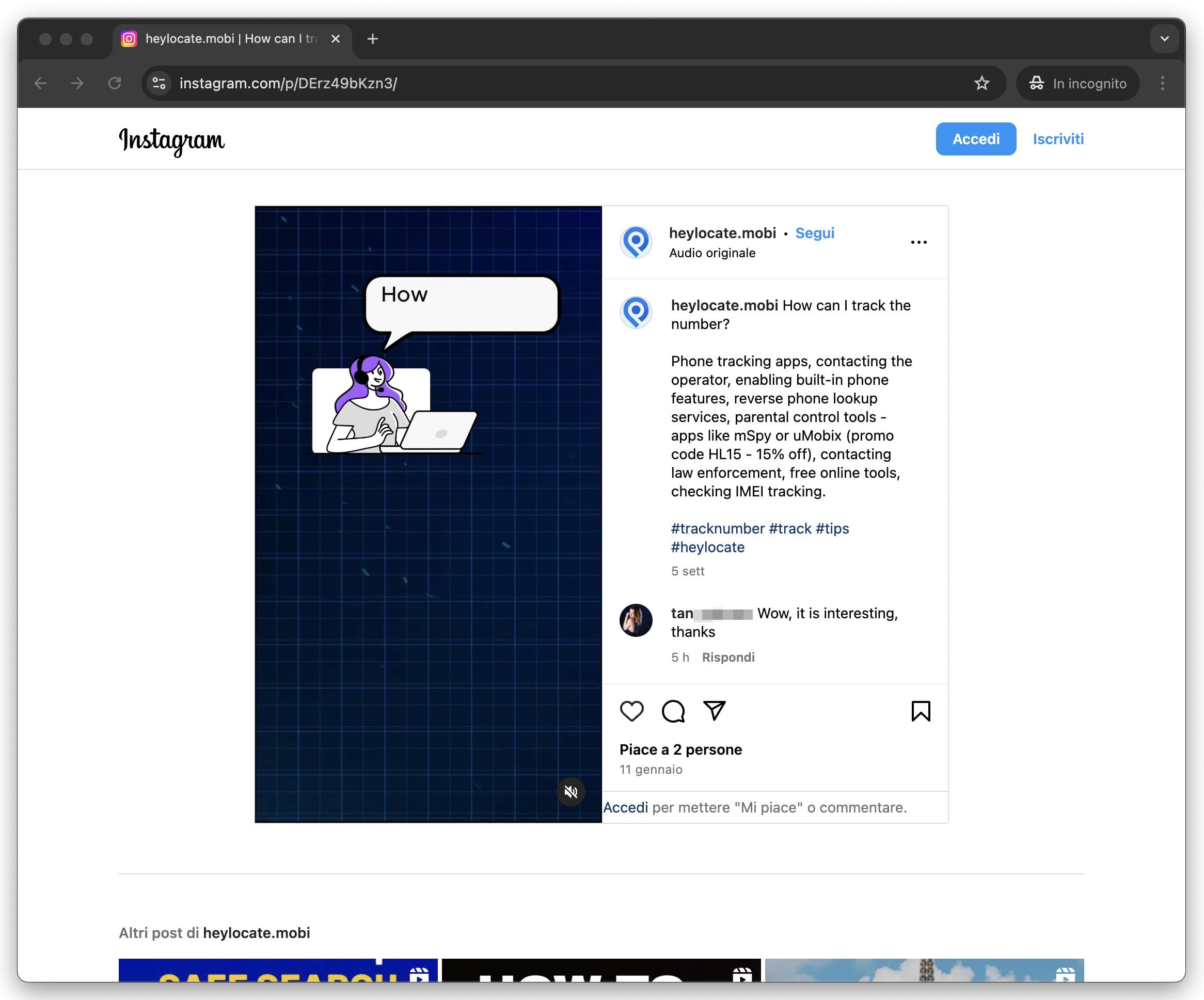Open the black HOW TO post thumbnail
The height and width of the screenshot is (1000, 1204).
tap(601, 970)
